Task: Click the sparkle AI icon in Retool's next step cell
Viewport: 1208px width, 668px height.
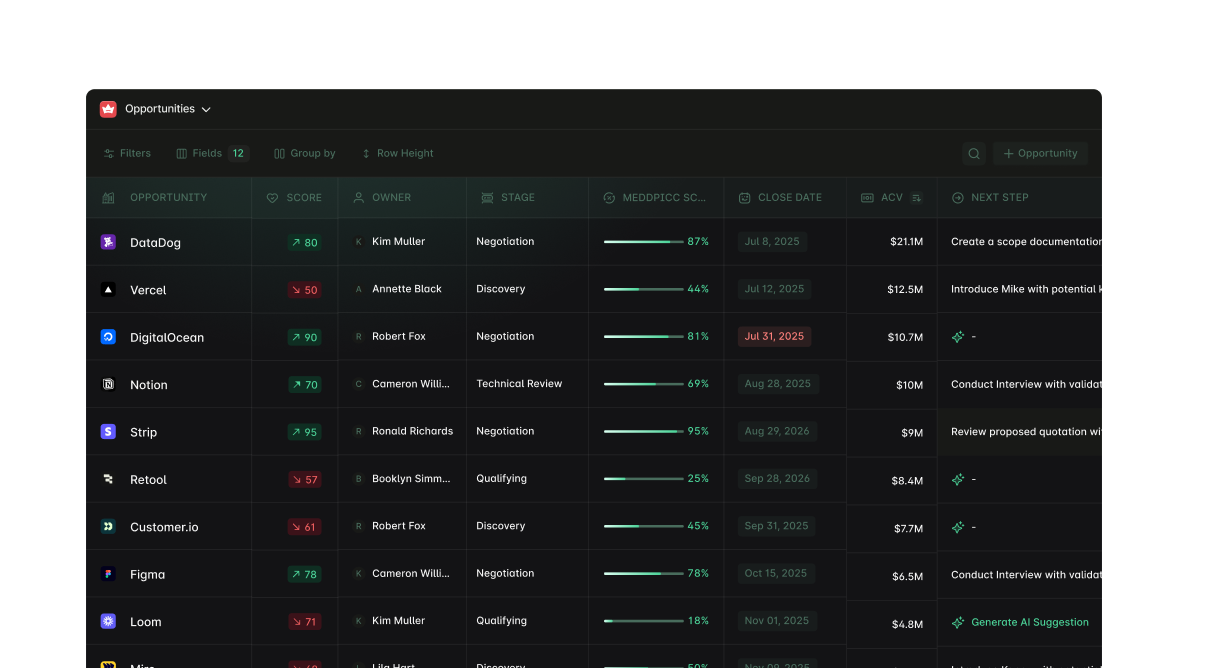Action: [957, 478]
